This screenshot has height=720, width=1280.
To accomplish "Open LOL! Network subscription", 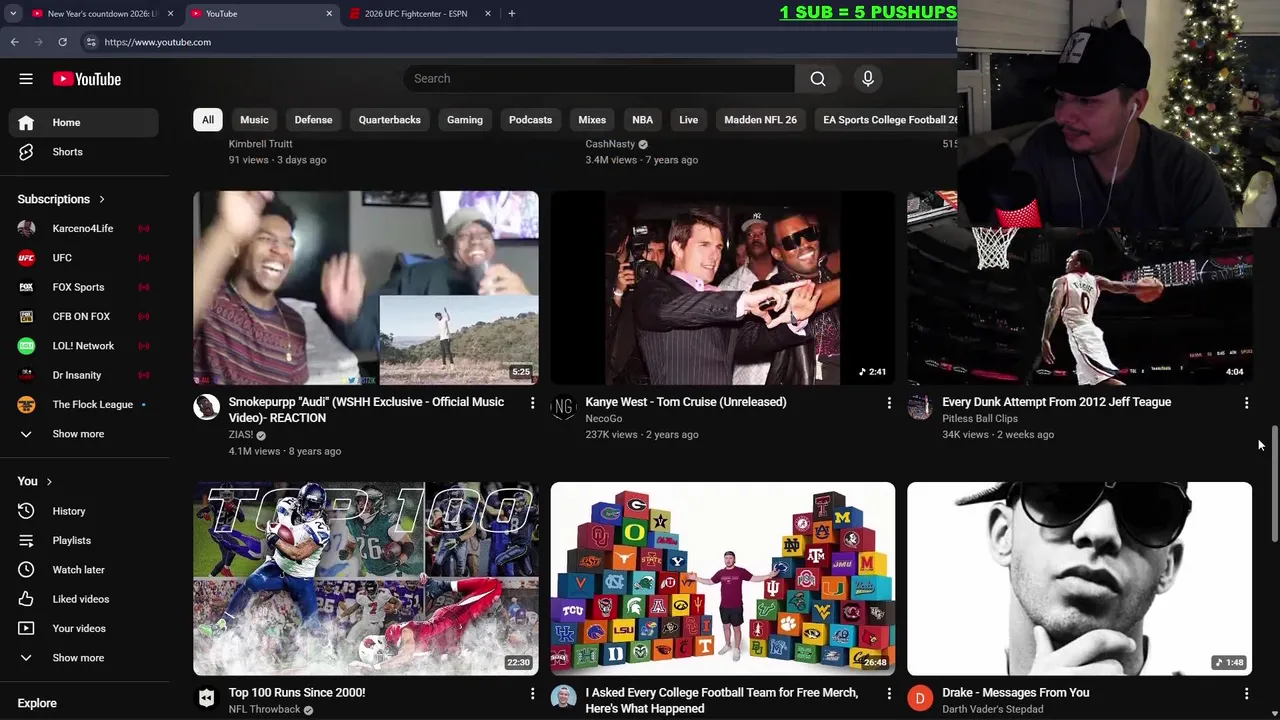I will click(84, 346).
